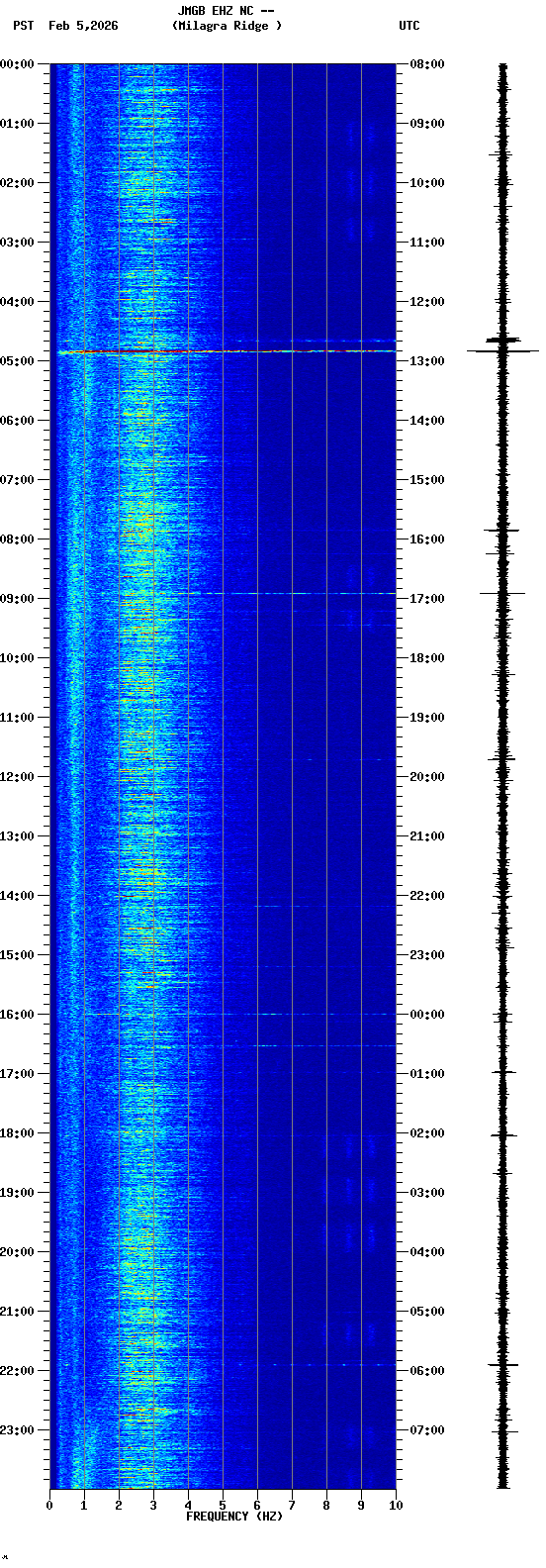The height and width of the screenshot is (1568, 546).
Task: Click the UTC axis label 13:00
Action: [x=427, y=361]
